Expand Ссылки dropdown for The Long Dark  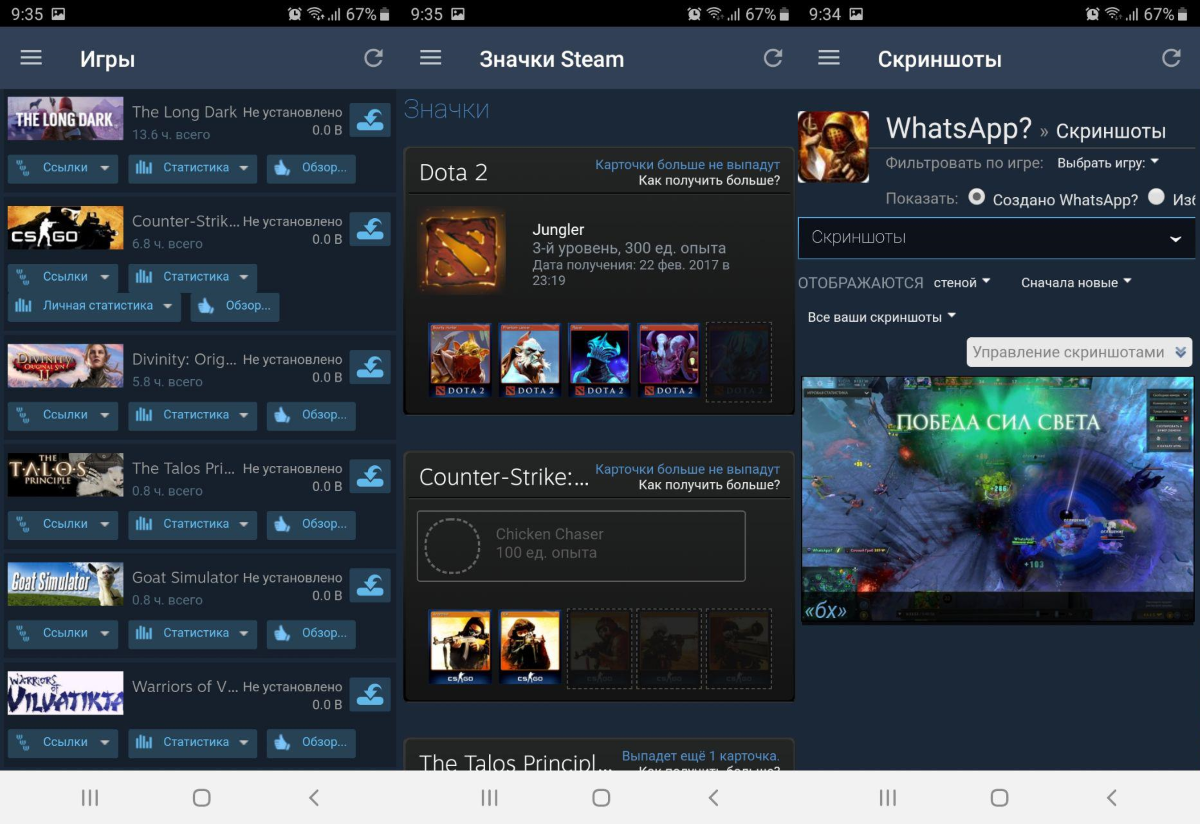tap(63, 168)
